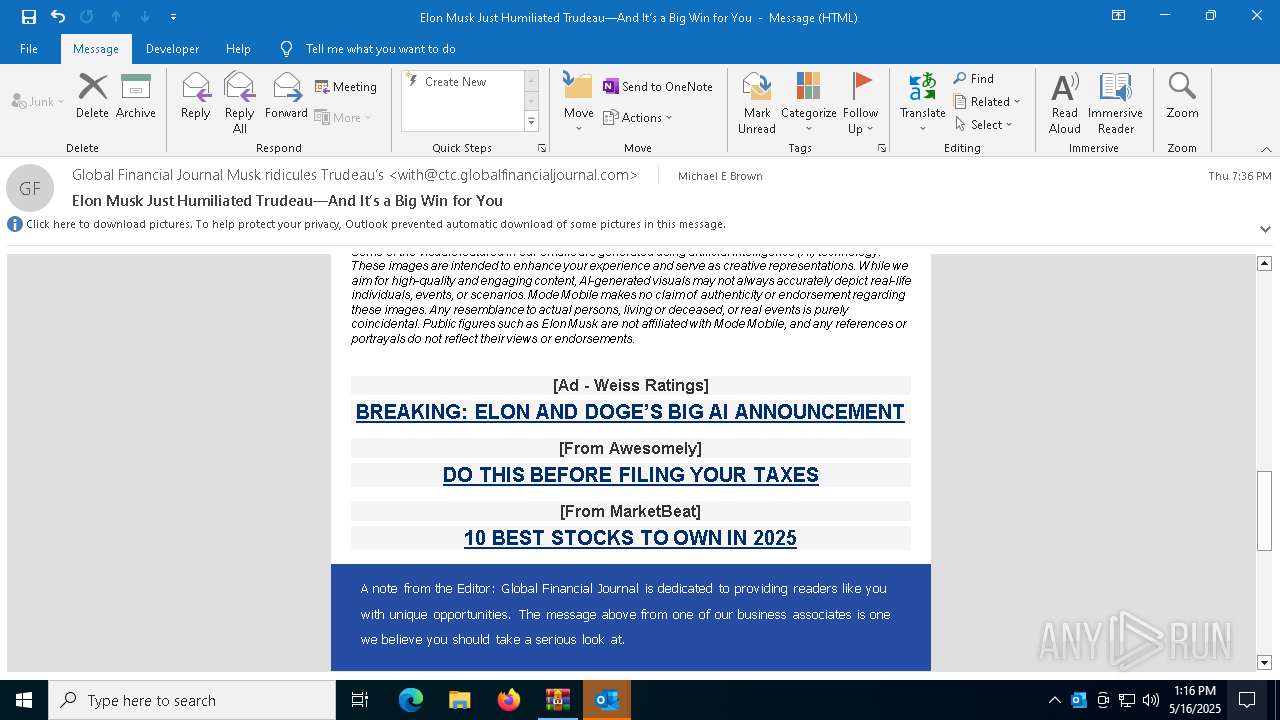Reply with a Meeting
The height and width of the screenshot is (720, 1280).
point(346,87)
